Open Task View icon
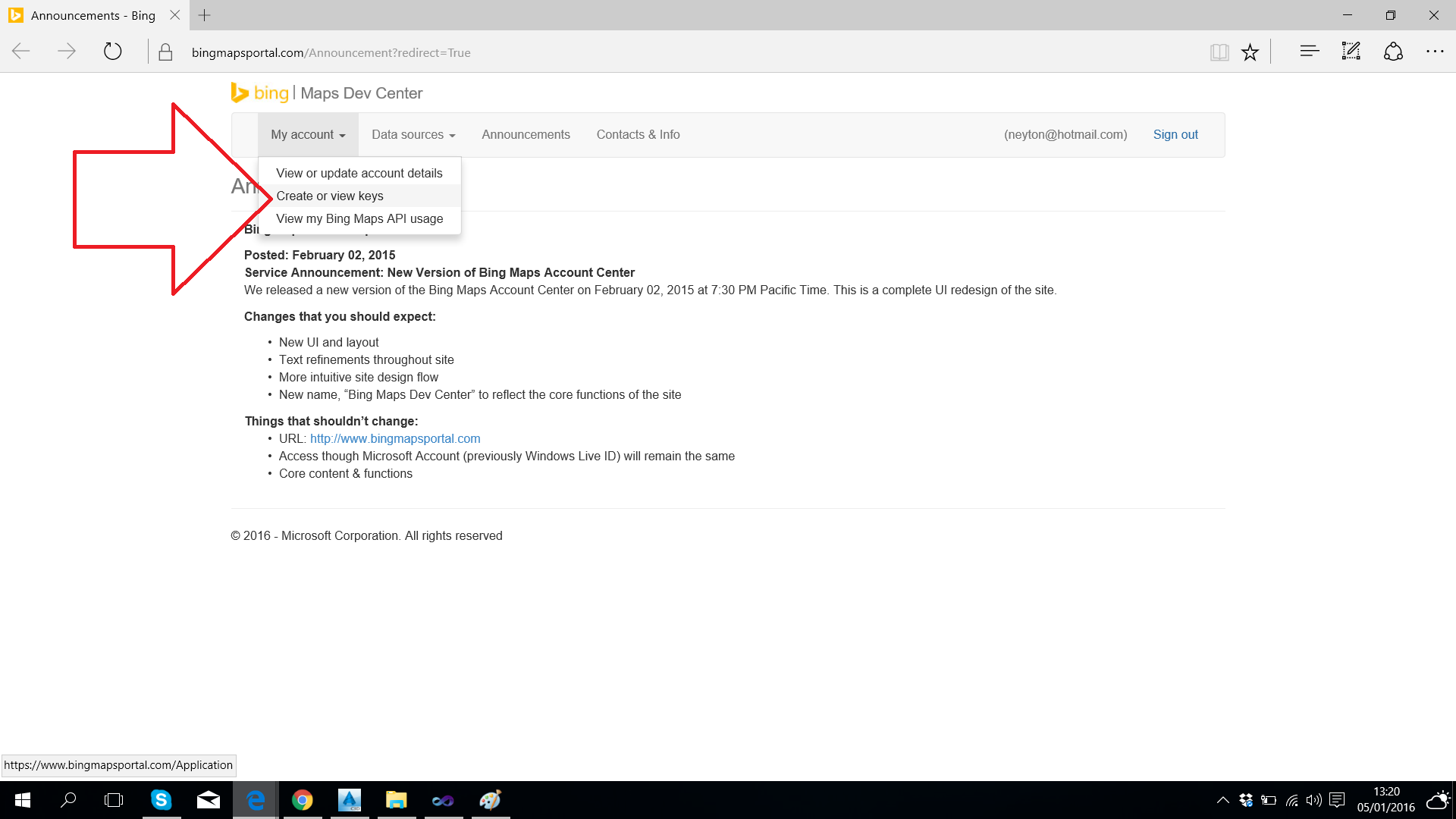Image resolution: width=1456 pixels, height=819 pixels. tap(114, 800)
